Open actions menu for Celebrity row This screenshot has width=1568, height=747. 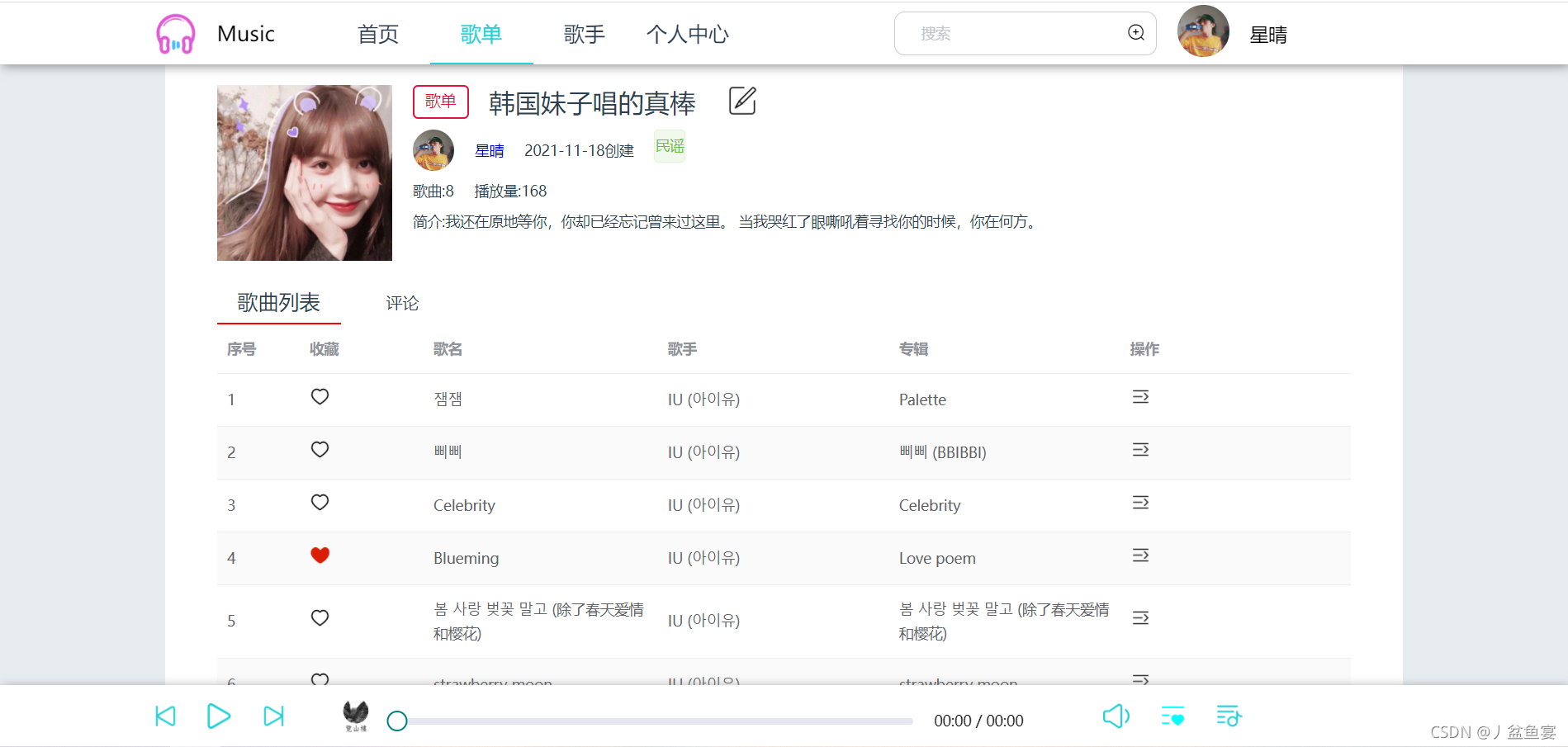[1140, 503]
